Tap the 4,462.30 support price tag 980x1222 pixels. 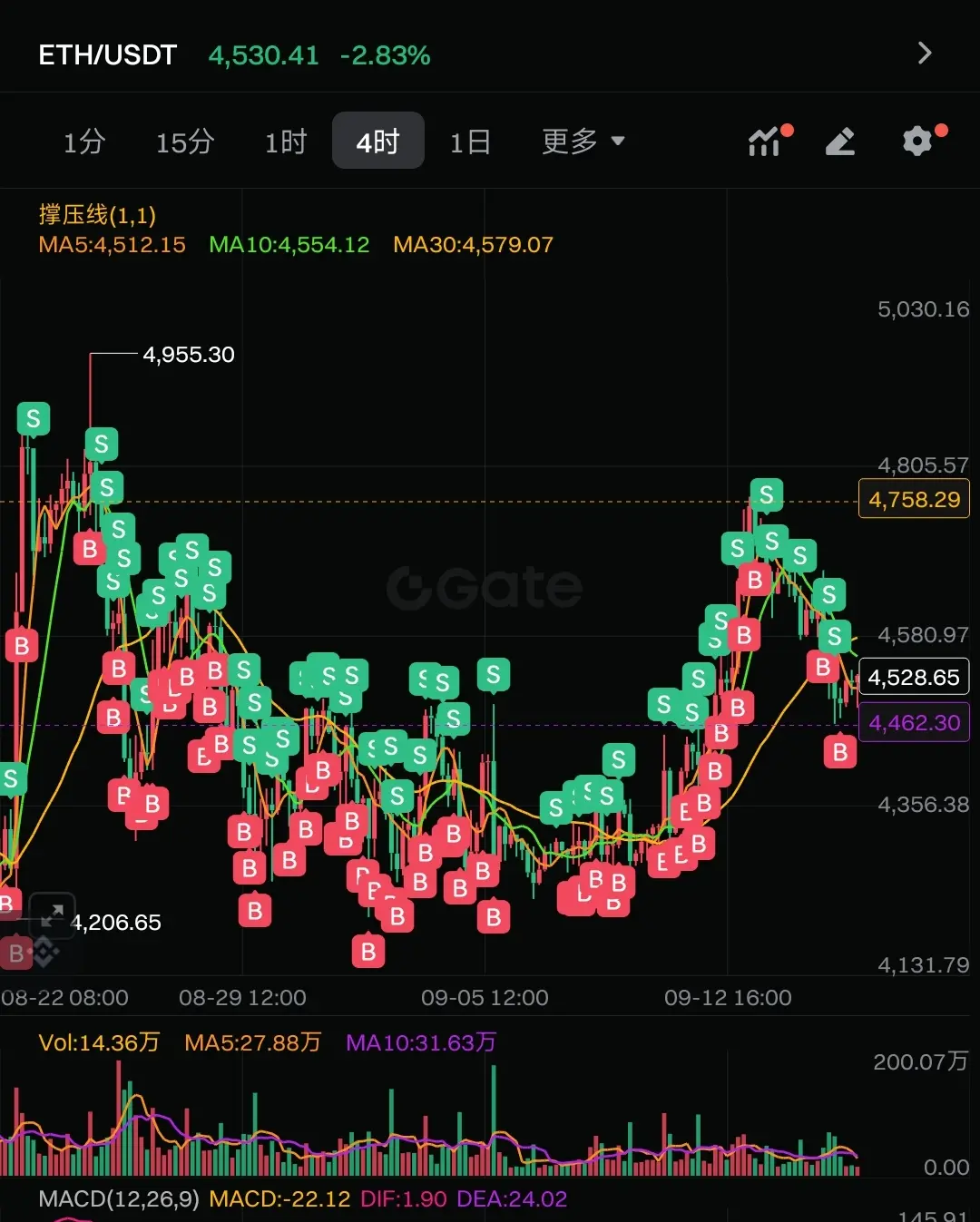point(914,723)
